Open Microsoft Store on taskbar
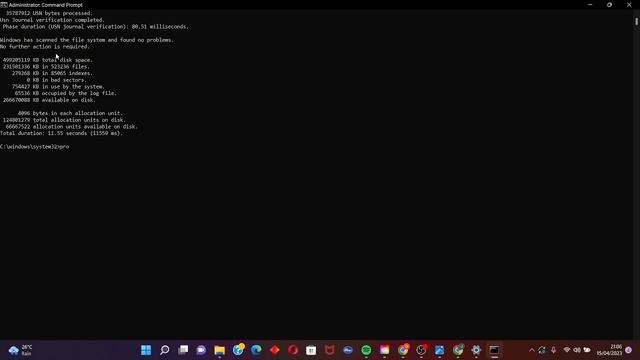Screen dimensions: 640x360 (311, 350)
